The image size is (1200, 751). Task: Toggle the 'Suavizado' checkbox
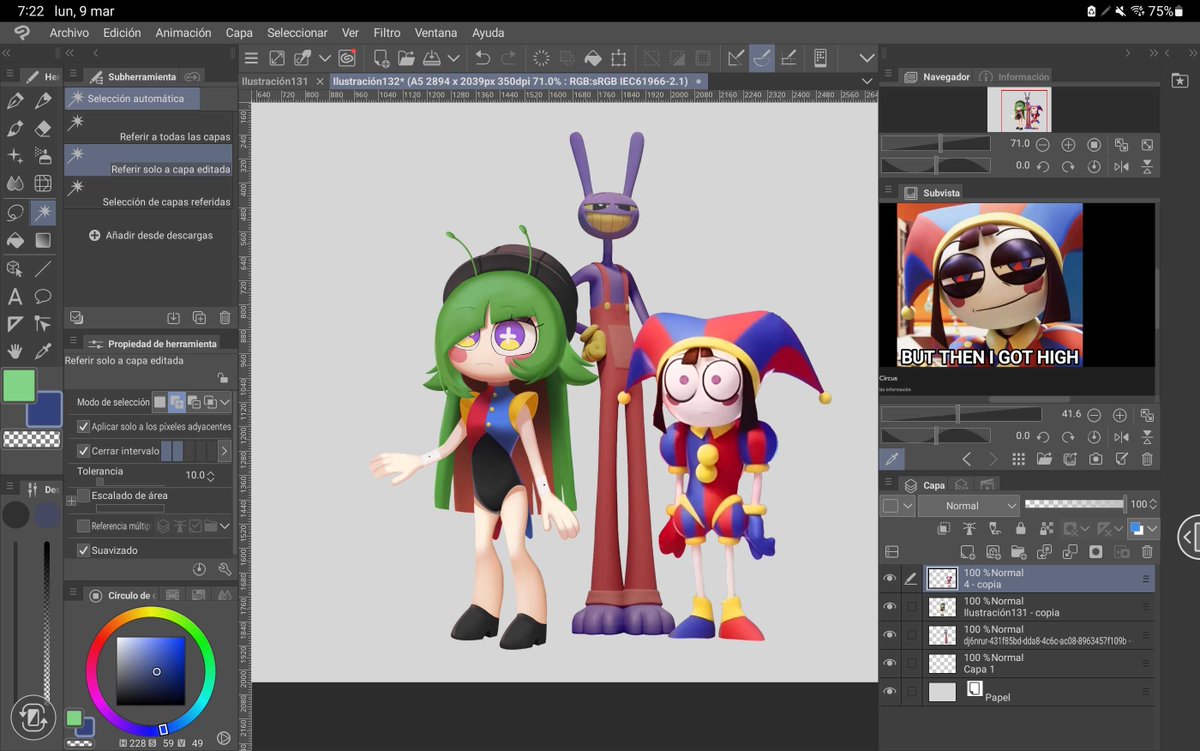84,550
